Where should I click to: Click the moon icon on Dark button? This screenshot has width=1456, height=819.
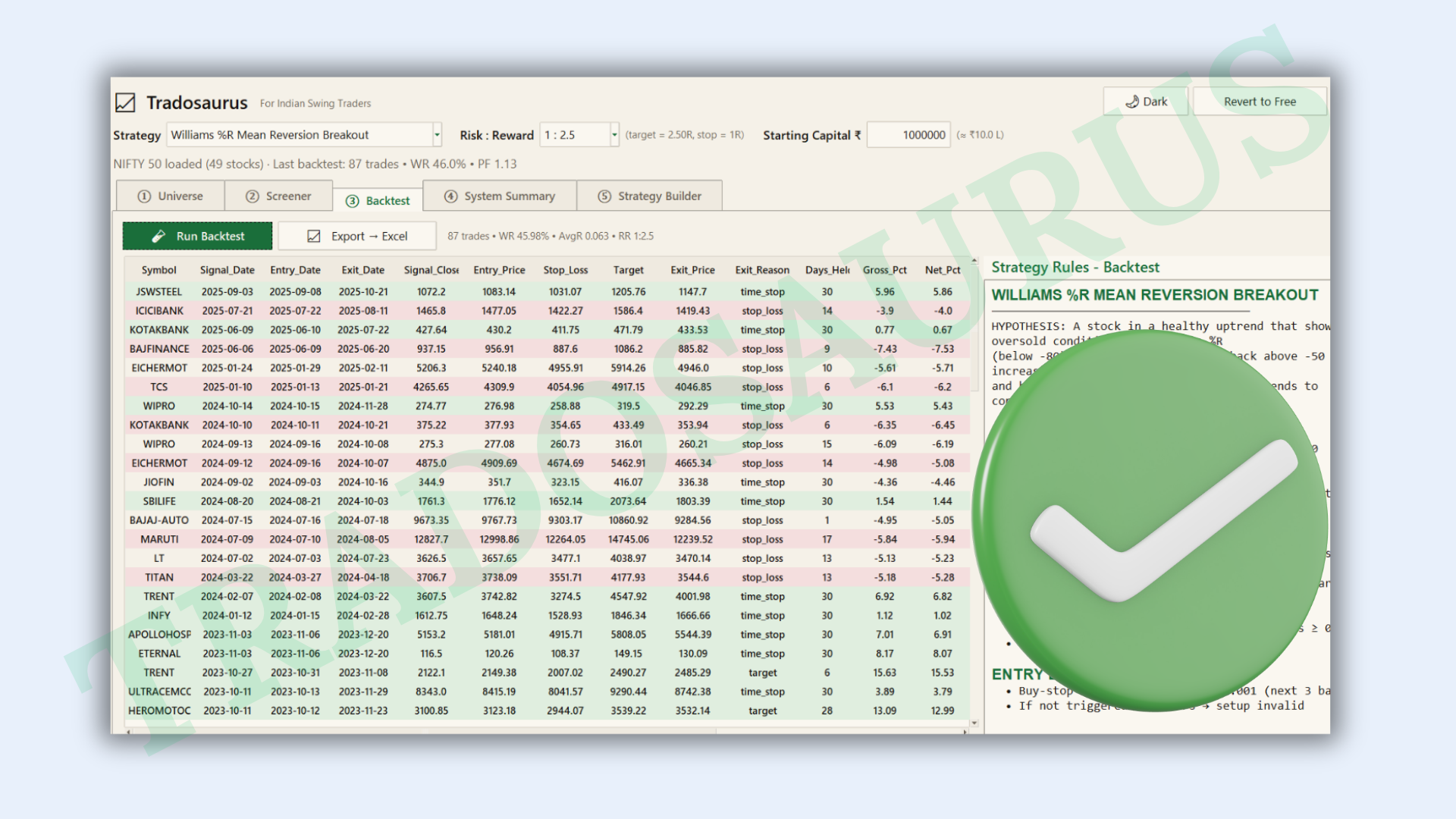pyautogui.click(x=1132, y=102)
